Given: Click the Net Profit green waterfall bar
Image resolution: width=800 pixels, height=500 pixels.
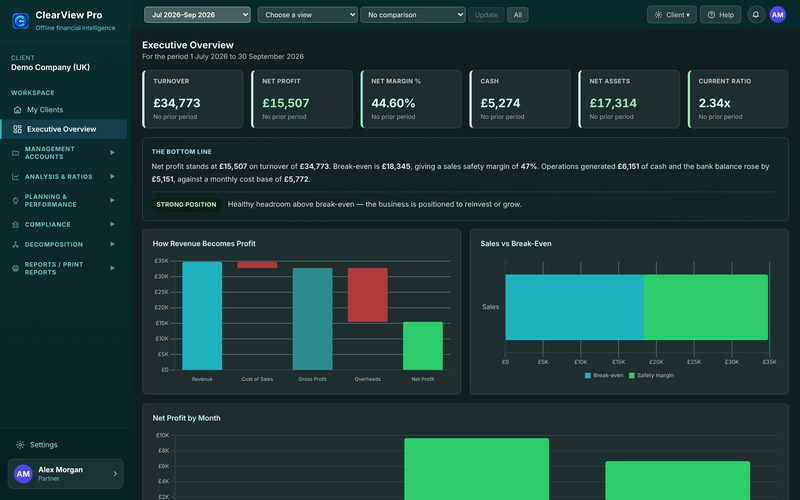Looking at the screenshot, I should coord(423,346).
